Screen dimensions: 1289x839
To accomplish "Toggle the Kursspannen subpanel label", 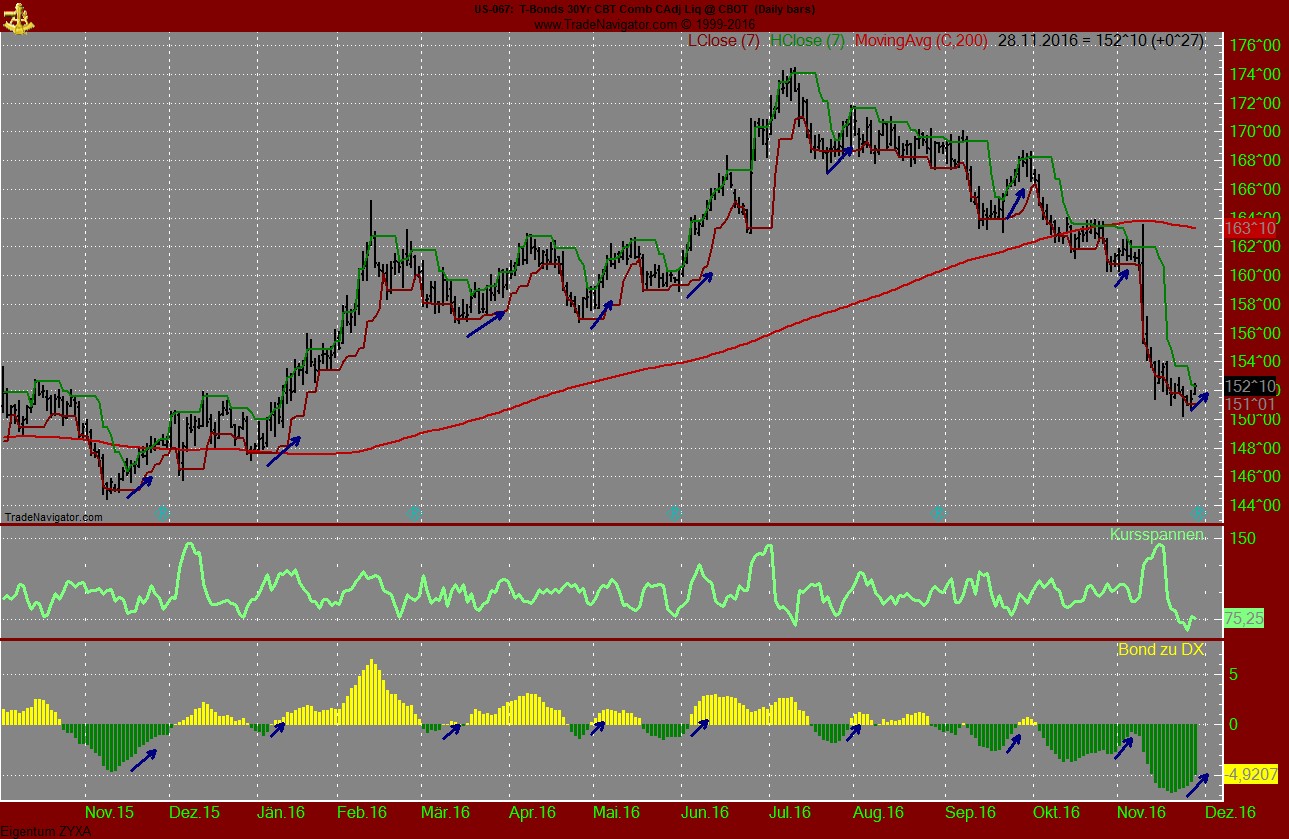I will click(x=1158, y=536).
